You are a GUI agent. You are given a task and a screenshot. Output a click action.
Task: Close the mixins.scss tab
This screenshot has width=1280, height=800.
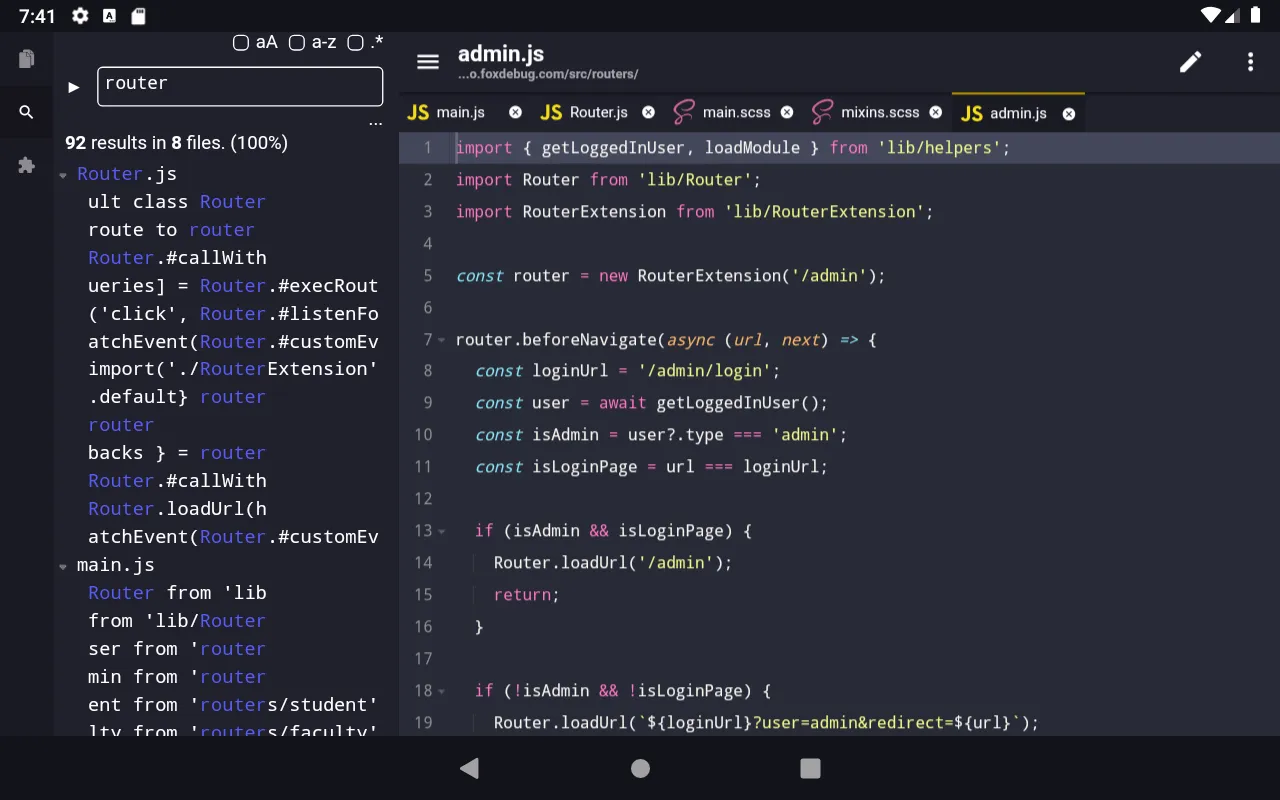click(x=936, y=113)
